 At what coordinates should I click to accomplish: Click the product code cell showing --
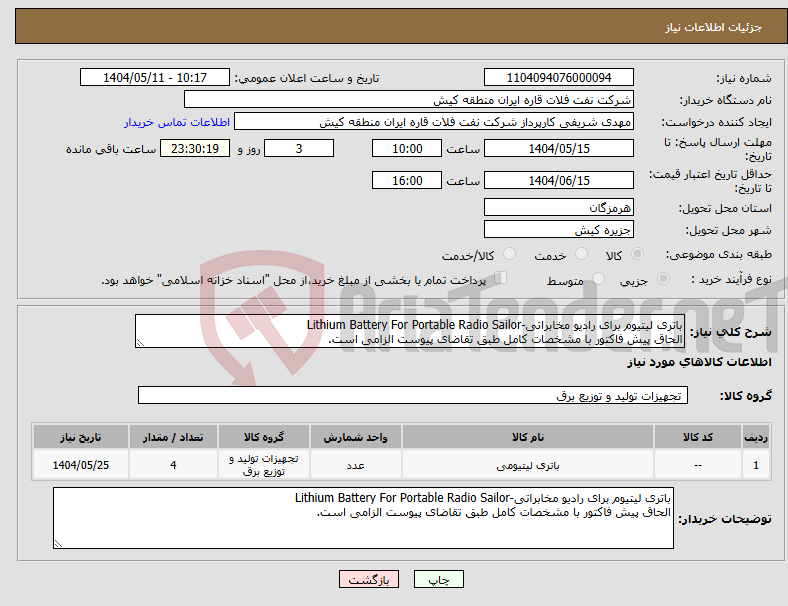pos(698,465)
